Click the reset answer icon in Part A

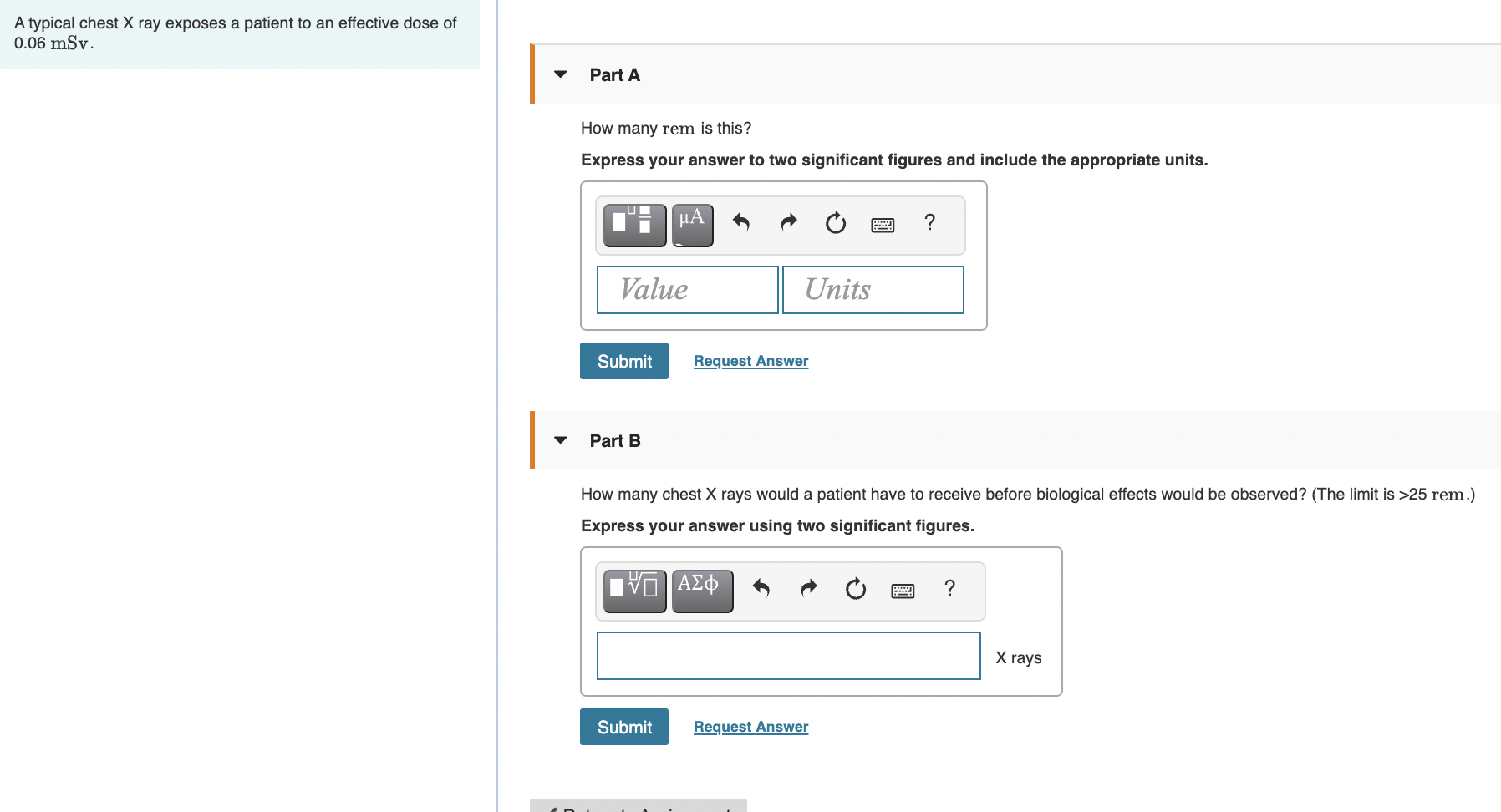coord(835,224)
